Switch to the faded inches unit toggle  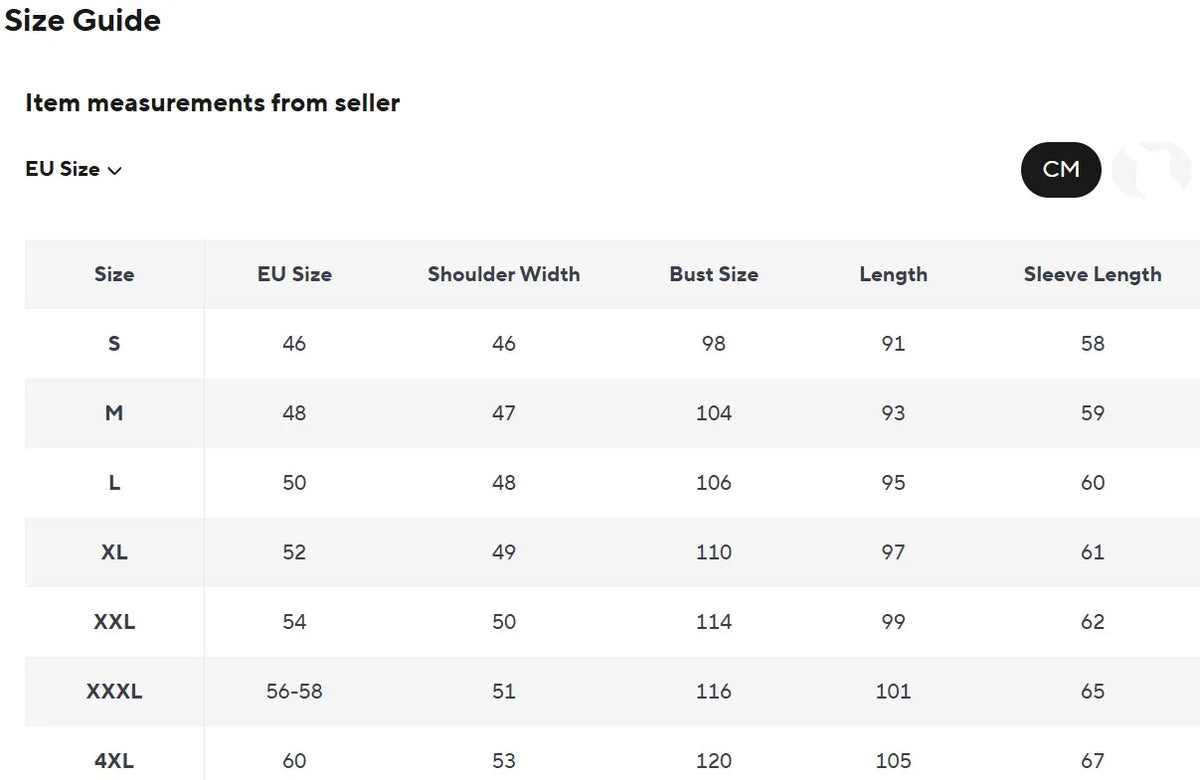point(1152,170)
